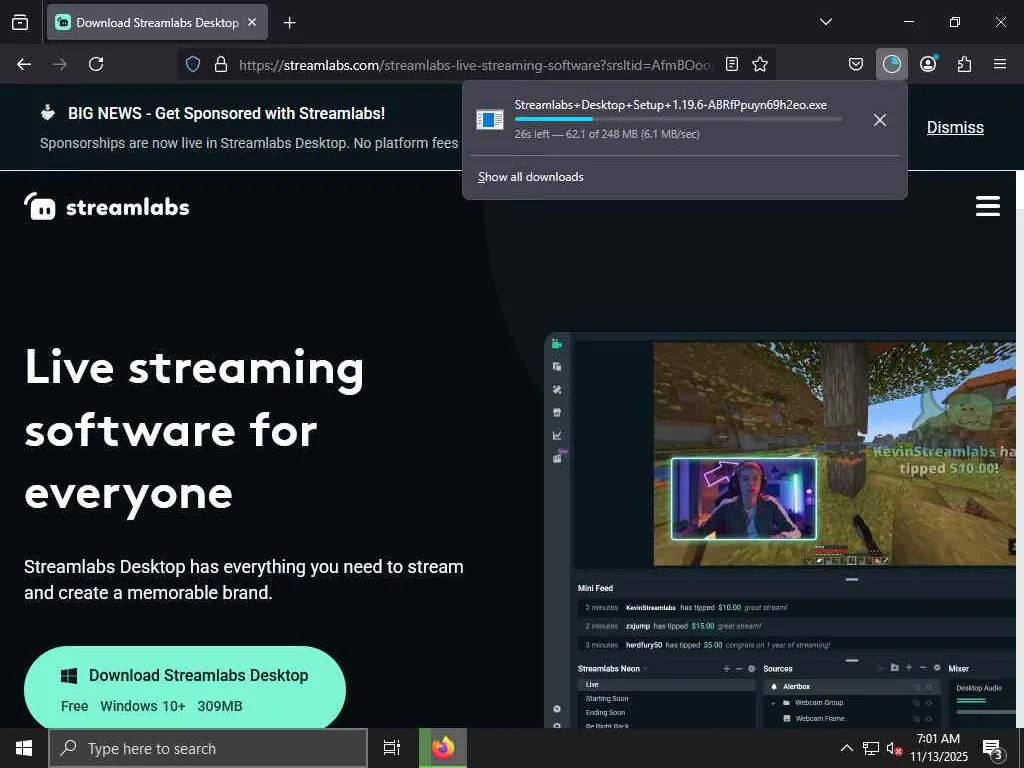Click the Webcam Frame source row
The image size is (1024, 768).
click(850, 718)
